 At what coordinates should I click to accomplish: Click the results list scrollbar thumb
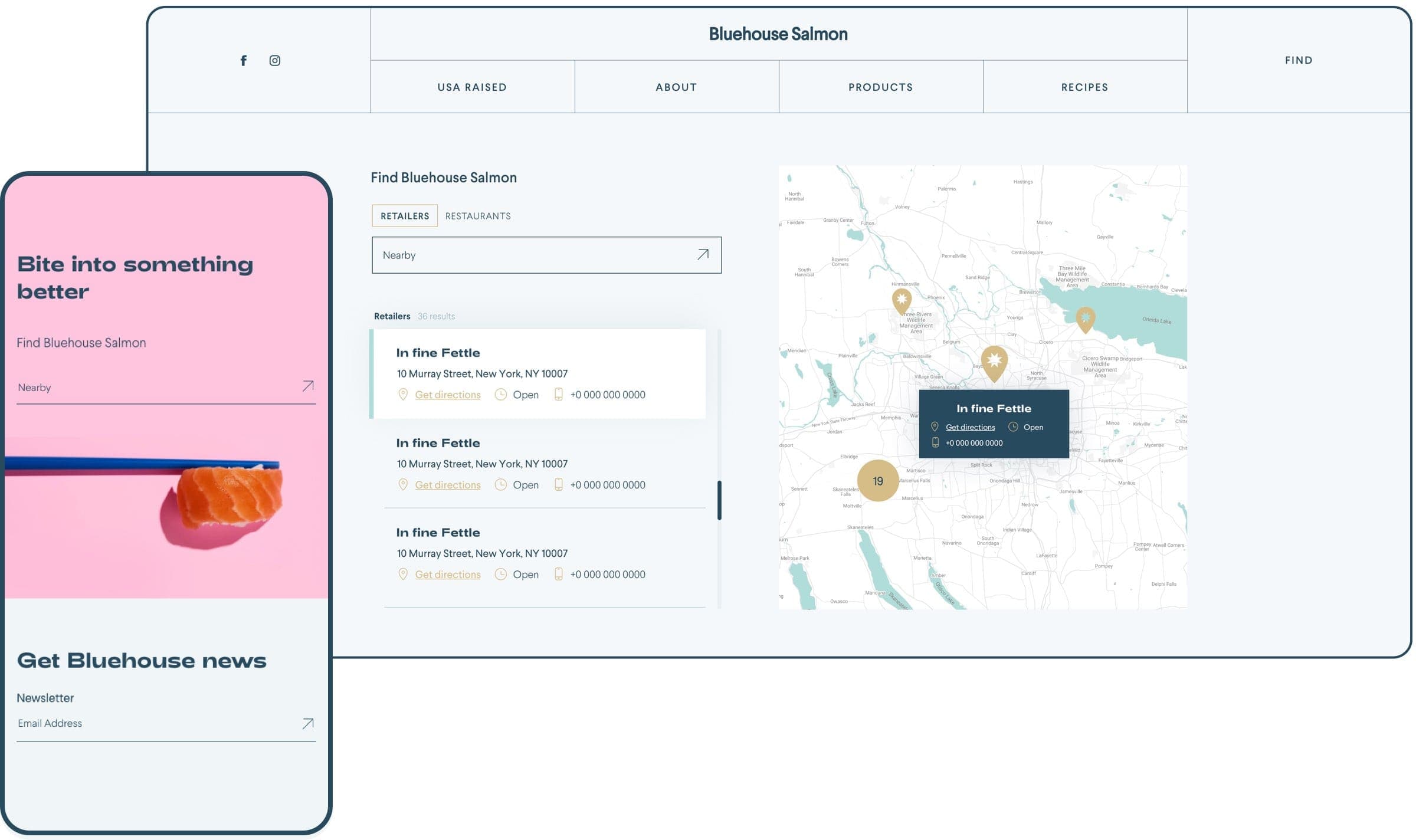click(x=720, y=501)
